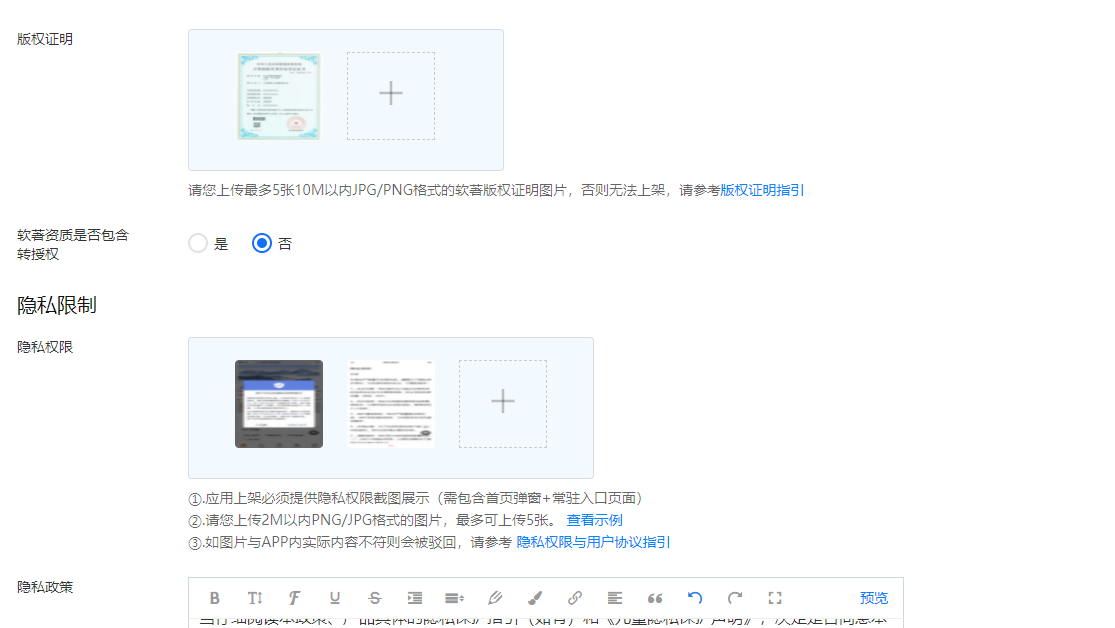Insert a blockquote using the quote icon
The image size is (1115, 628).
(655, 598)
